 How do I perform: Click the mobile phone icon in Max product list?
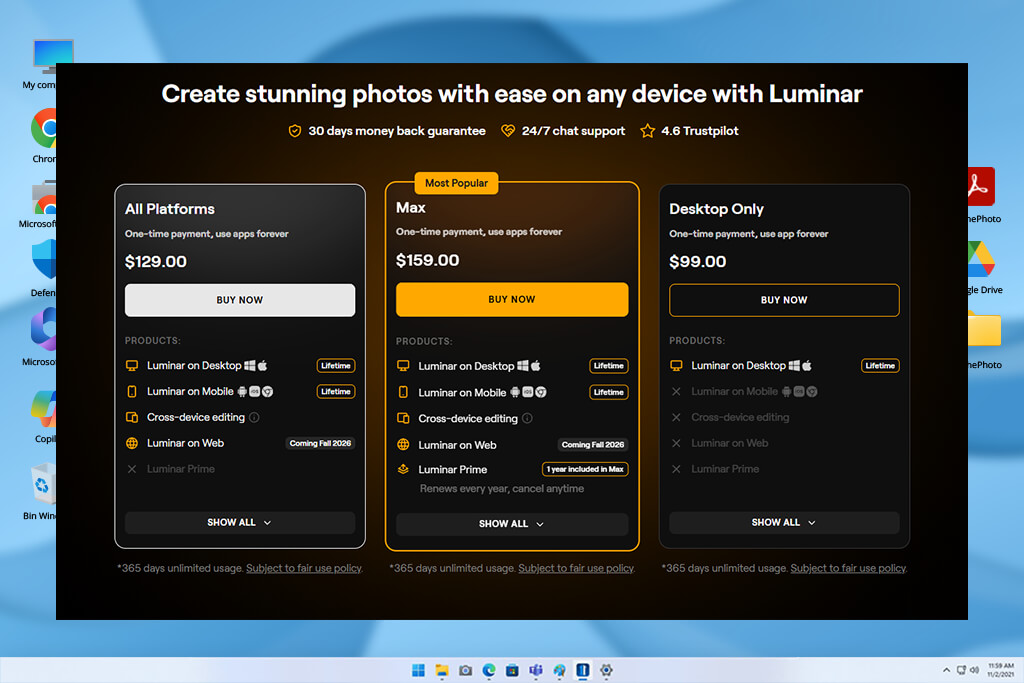pos(403,392)
